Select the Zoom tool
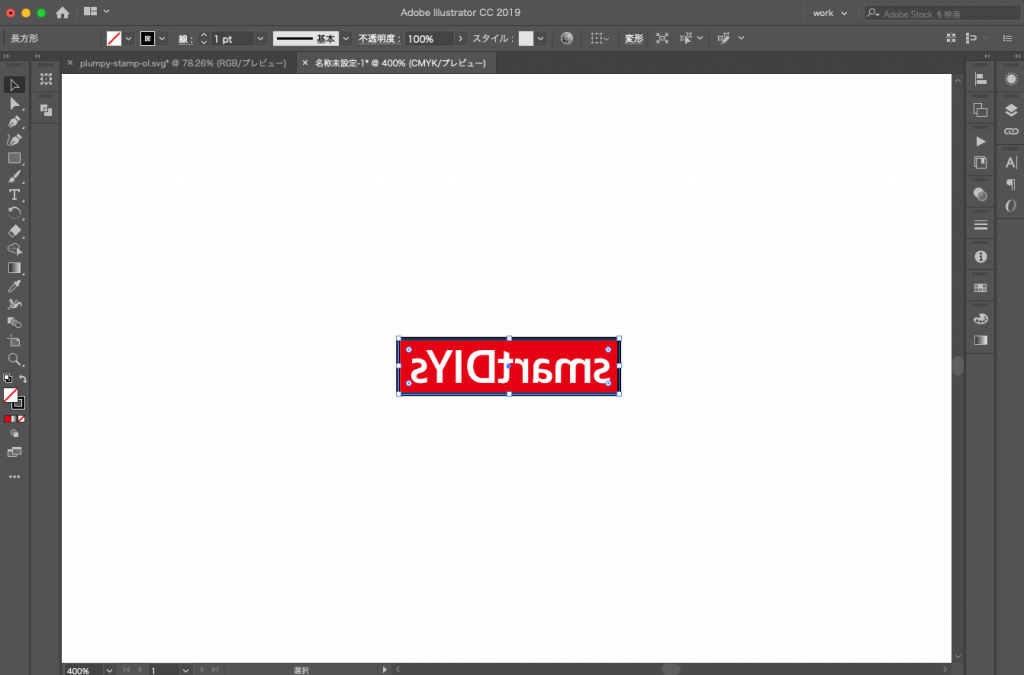Image resolution: width=1024 pixels, height=675 pixels. pos(14,359)
